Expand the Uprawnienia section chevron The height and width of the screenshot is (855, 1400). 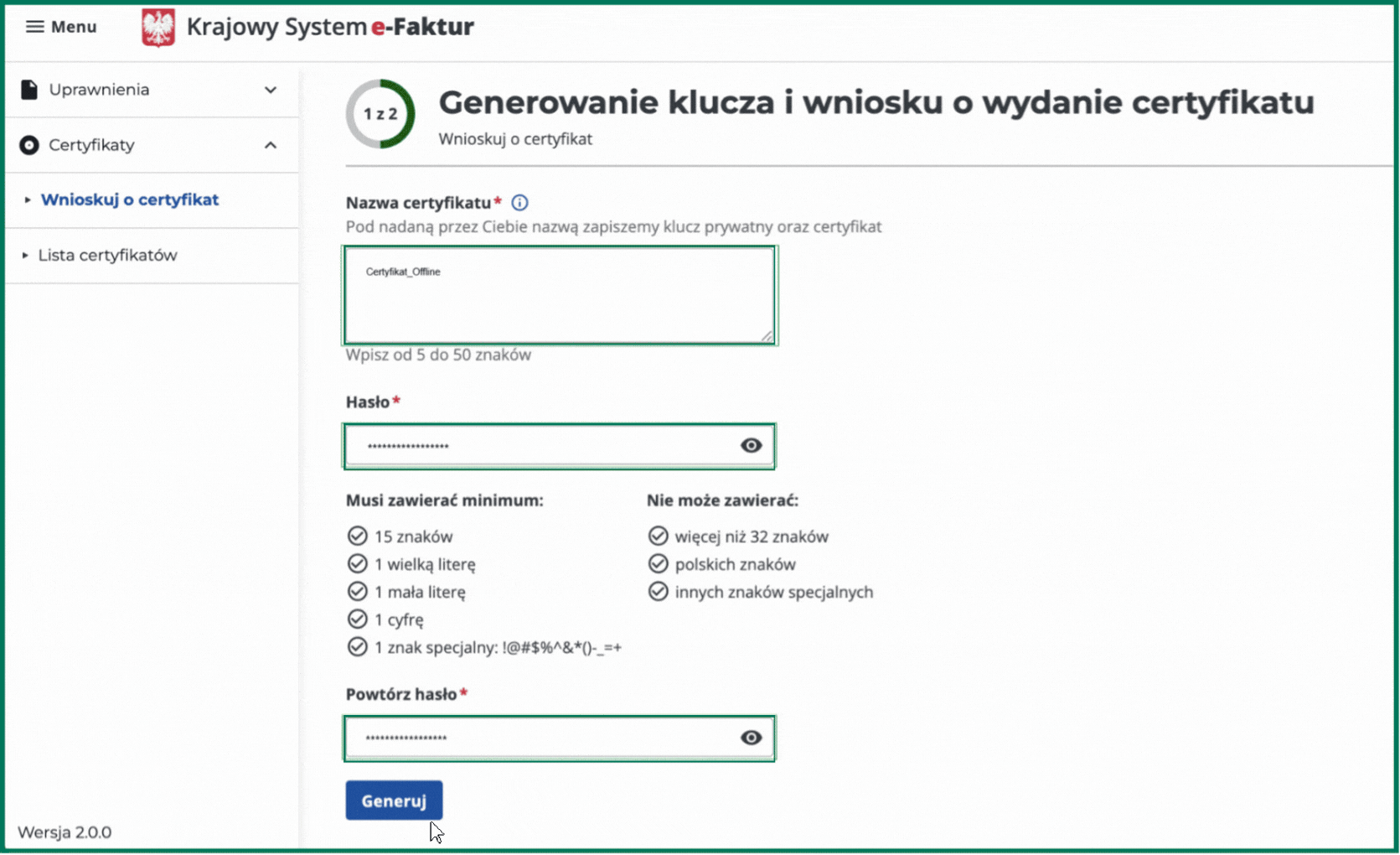tap(271, 90)
